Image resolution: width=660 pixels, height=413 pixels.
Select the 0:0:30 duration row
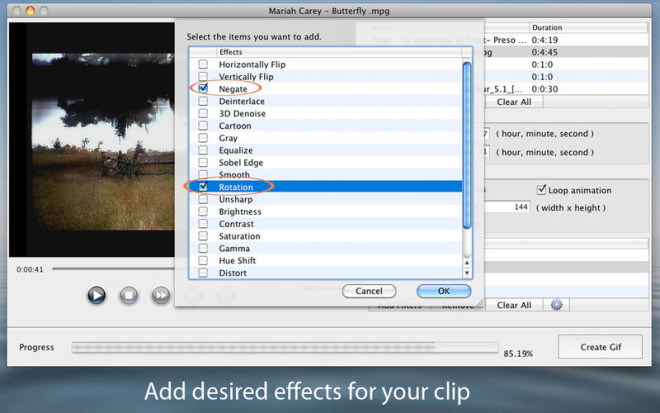[x=566, y=89]
